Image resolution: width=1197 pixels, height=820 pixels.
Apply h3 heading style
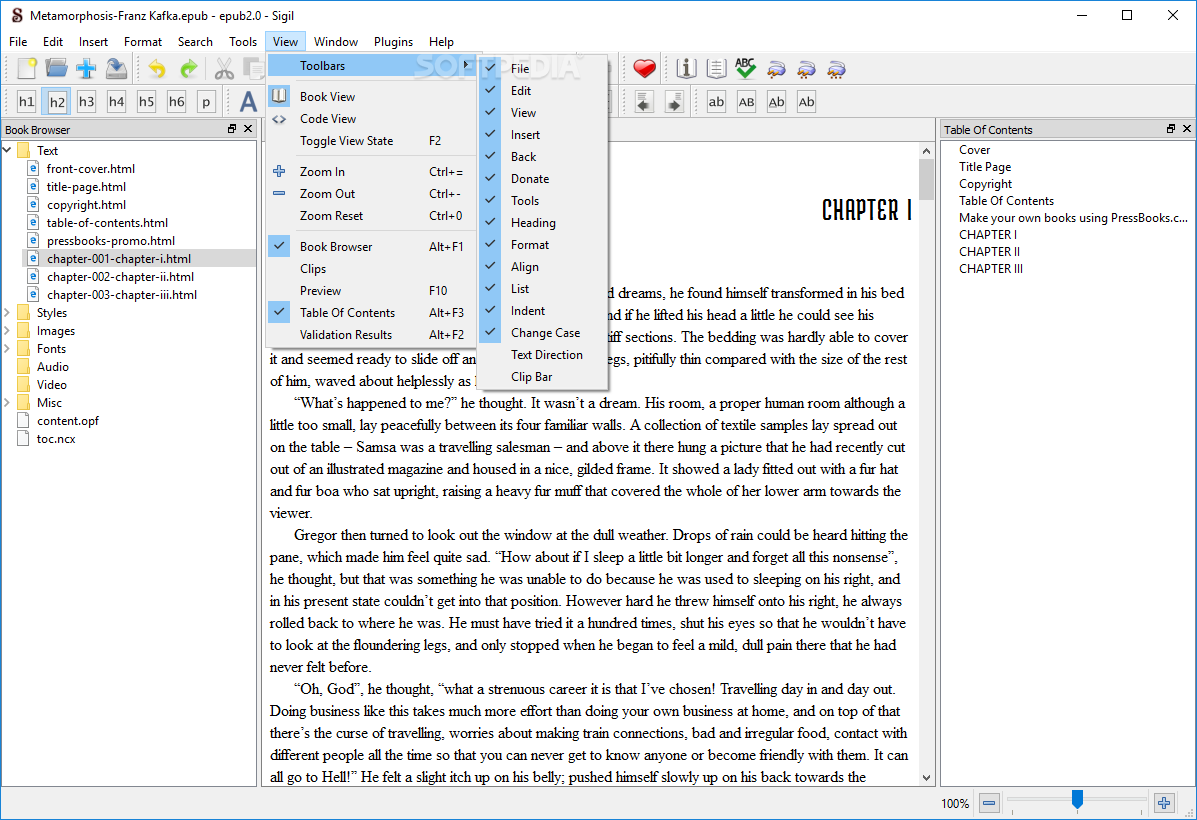click(86, 102)
